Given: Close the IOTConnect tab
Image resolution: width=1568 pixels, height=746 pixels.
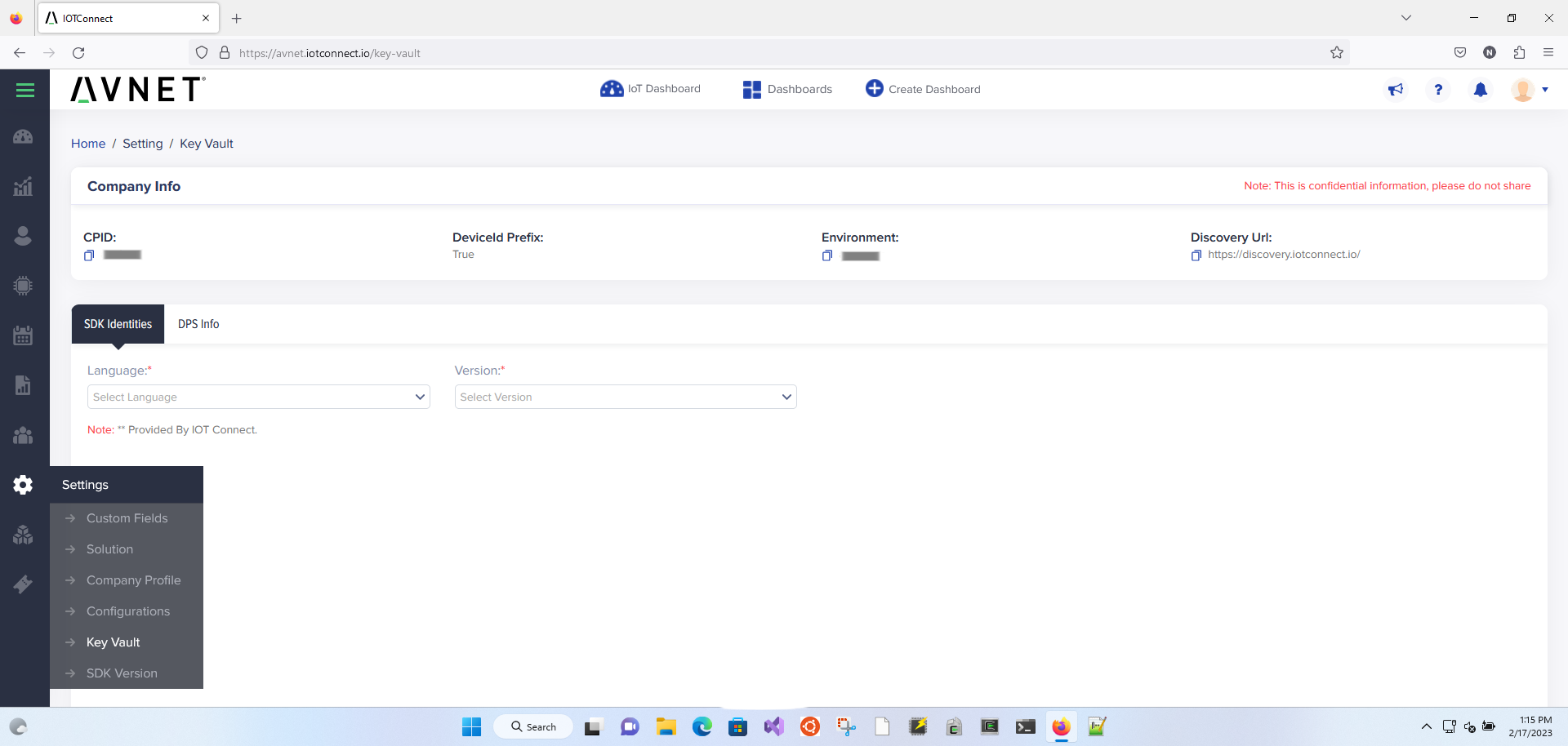Looking at the screenshot, I should pos(206,18).
